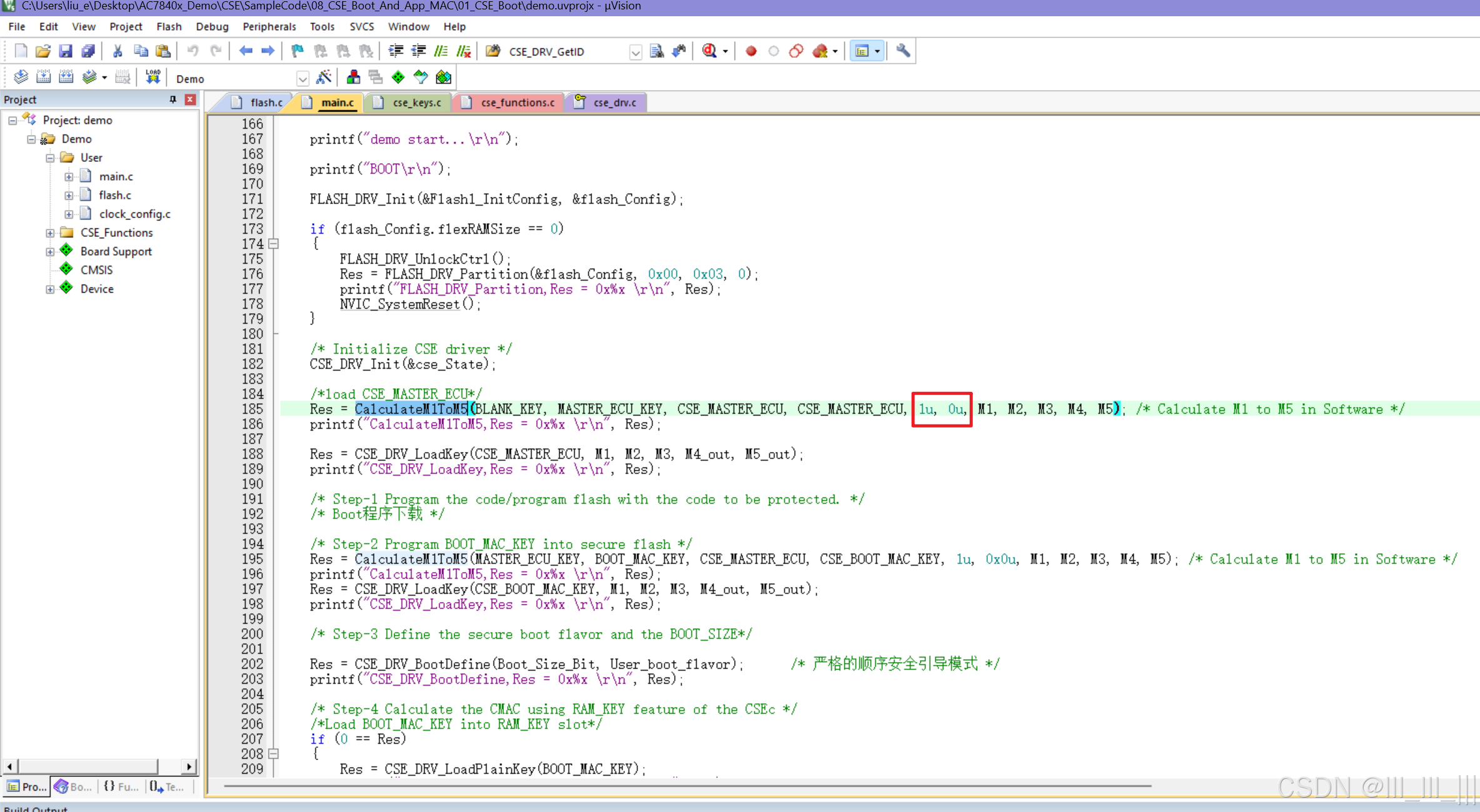Expand the CSE_Functions folder in tree
The width and height of the screenshot is (1480, 812).
pos(50,233)
